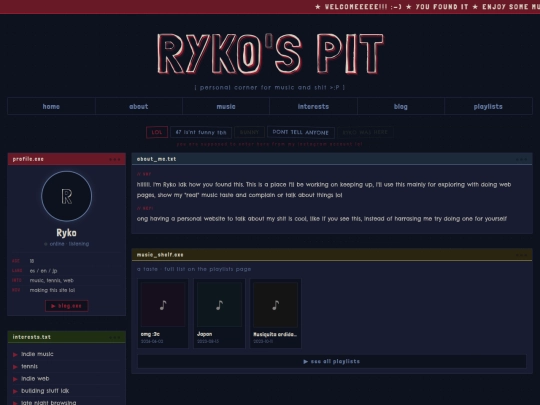This screenshot has width=540, height=405.
Task: Click the red arrow beside 'indie music'
Action: [15, 354]
